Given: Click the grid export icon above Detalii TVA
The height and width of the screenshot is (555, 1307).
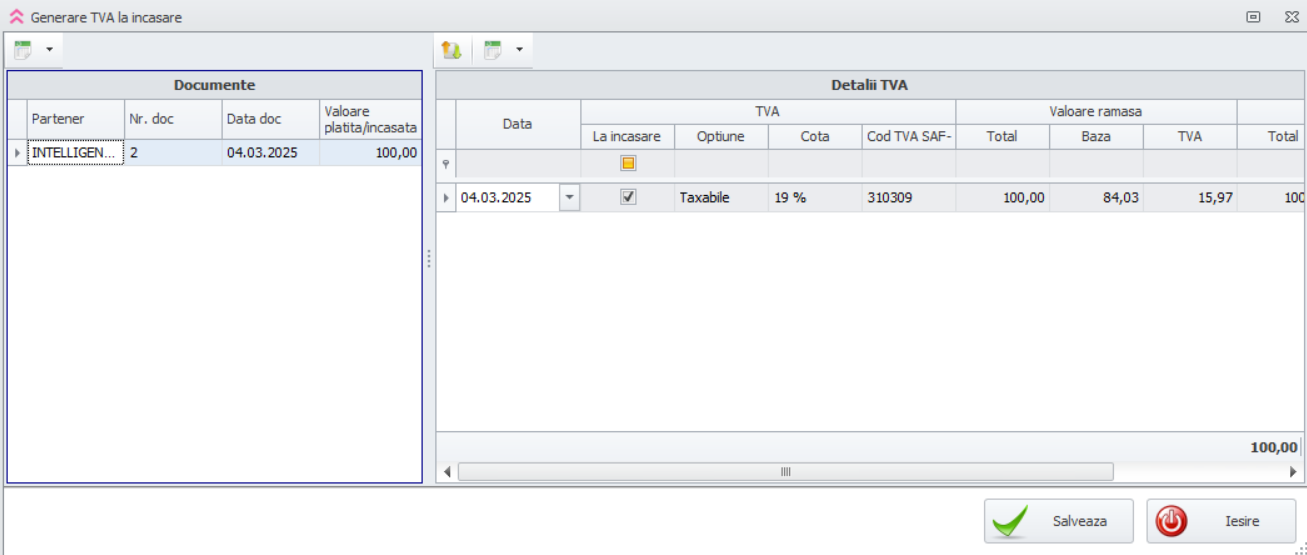Looking at the screenshot, I should [493, 50].
